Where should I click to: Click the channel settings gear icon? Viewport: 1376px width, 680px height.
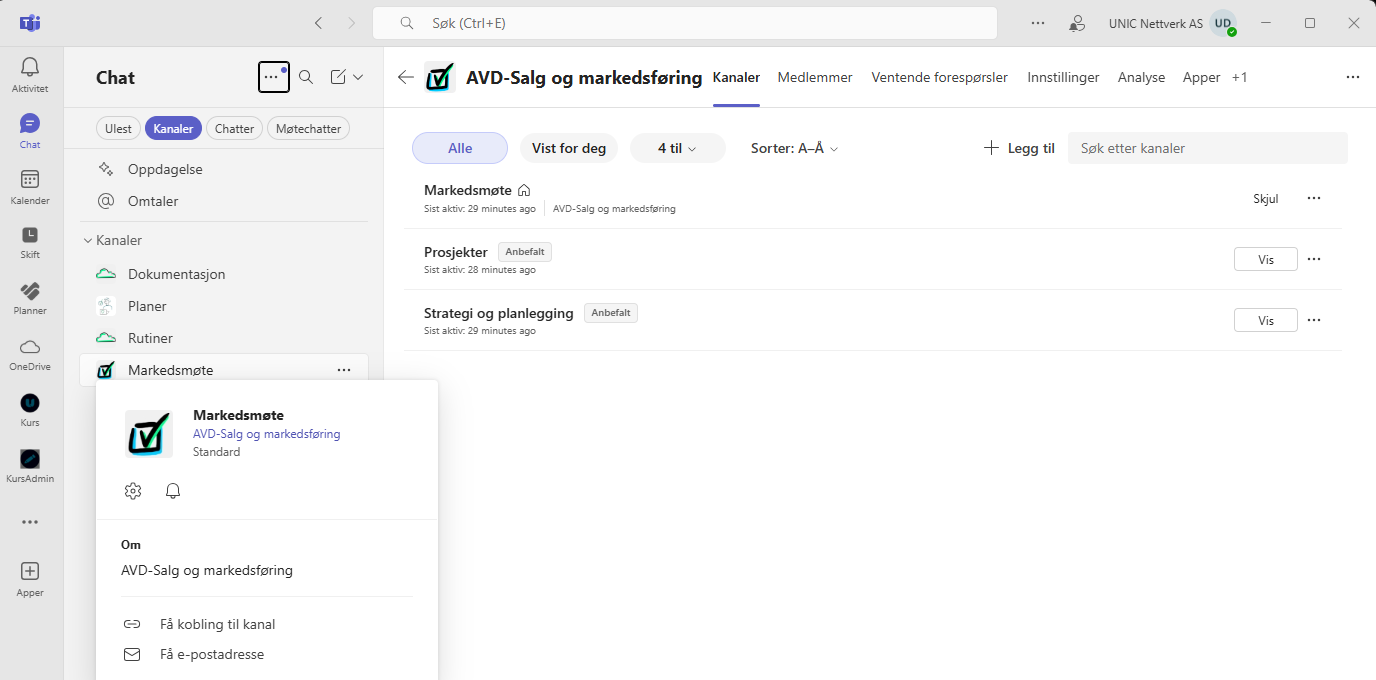pos(133,491)
